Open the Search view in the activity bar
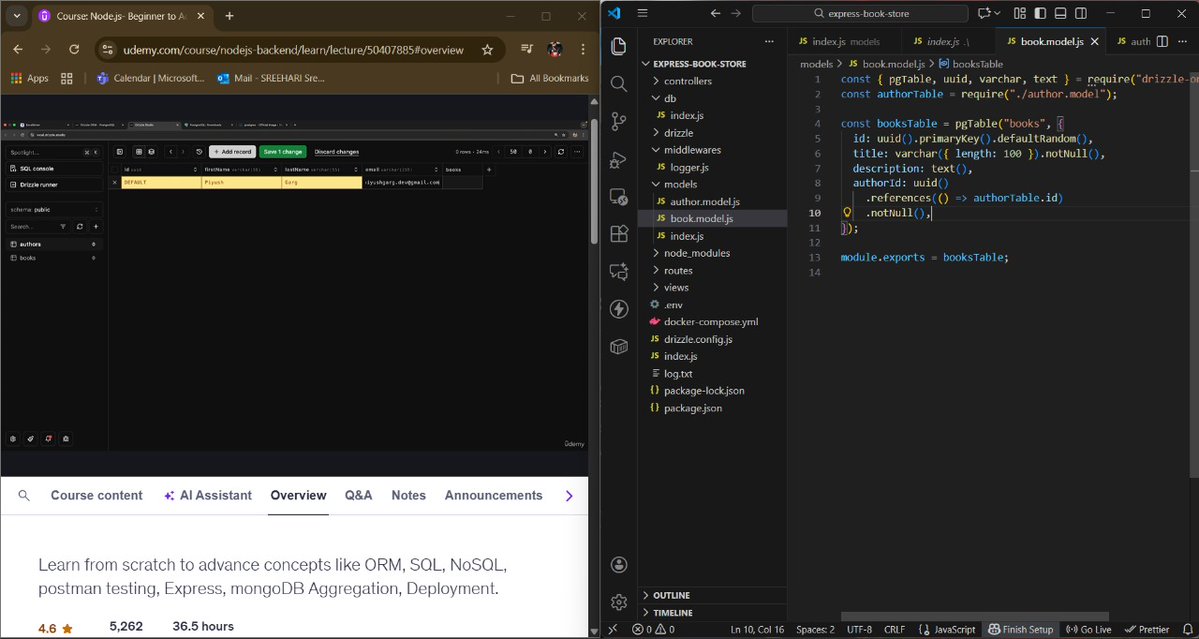This screenshot has width=1199, height=639. [618, 83]
